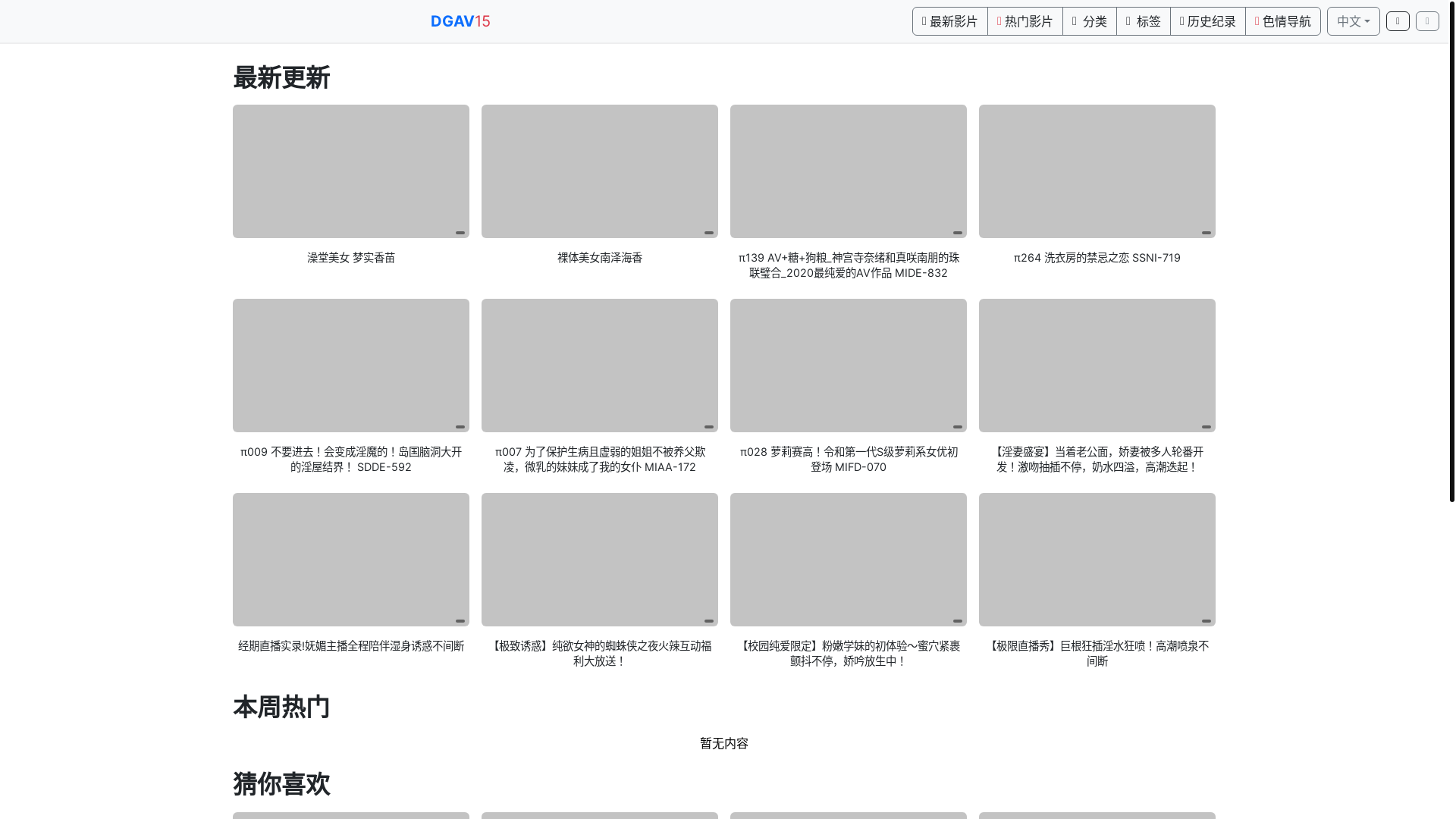Click the page vertical scrollbar thumb
Image resolution: width=1456 pixels, height=819 pixels.
point(1451,251)
